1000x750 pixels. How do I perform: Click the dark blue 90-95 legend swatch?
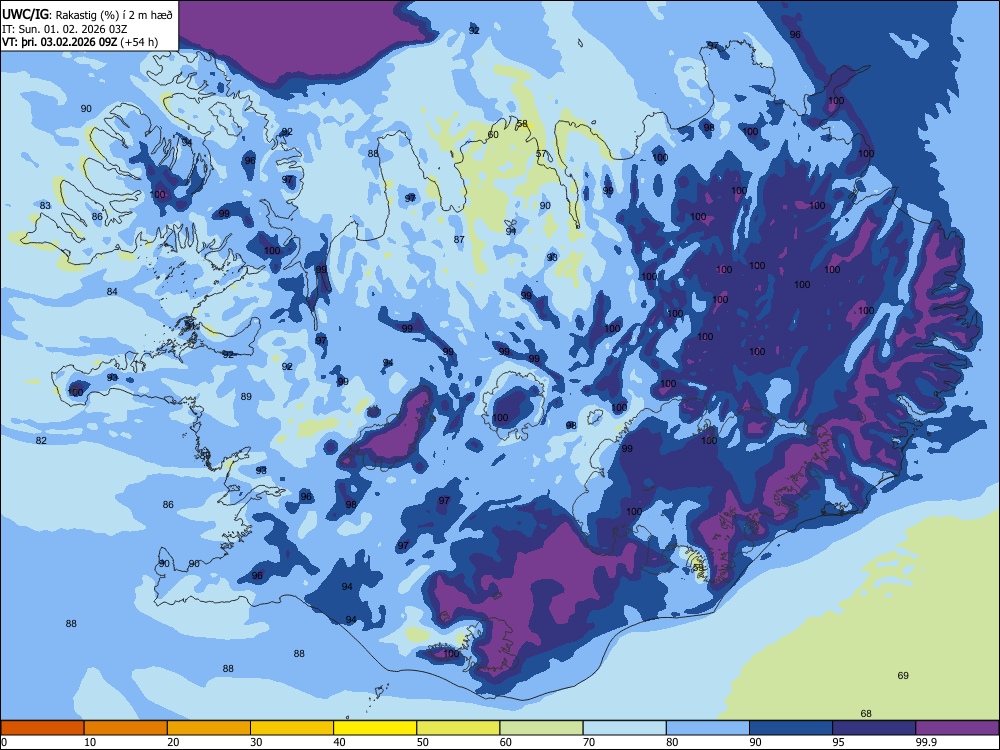click(x=791, y=728)
